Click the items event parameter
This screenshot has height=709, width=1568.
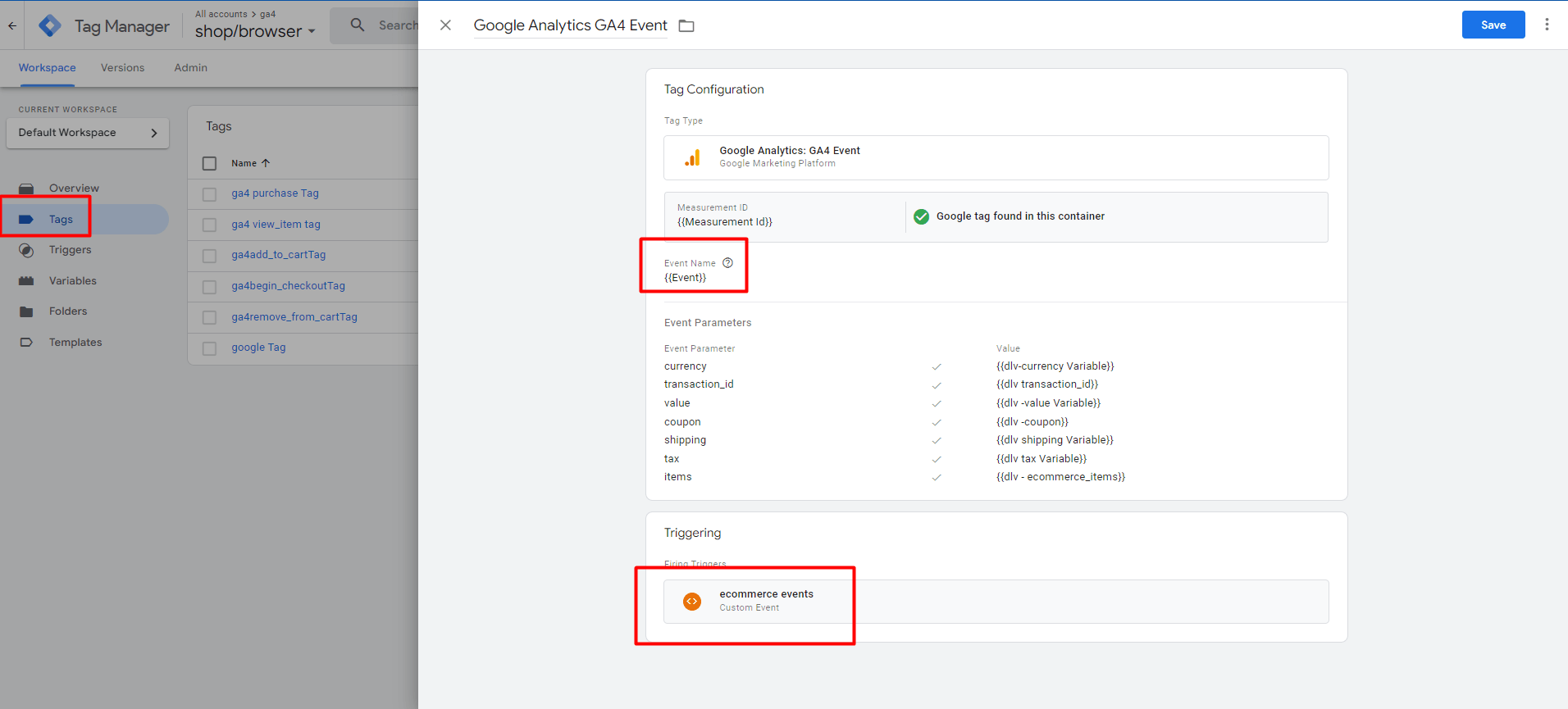pos(677,477)
